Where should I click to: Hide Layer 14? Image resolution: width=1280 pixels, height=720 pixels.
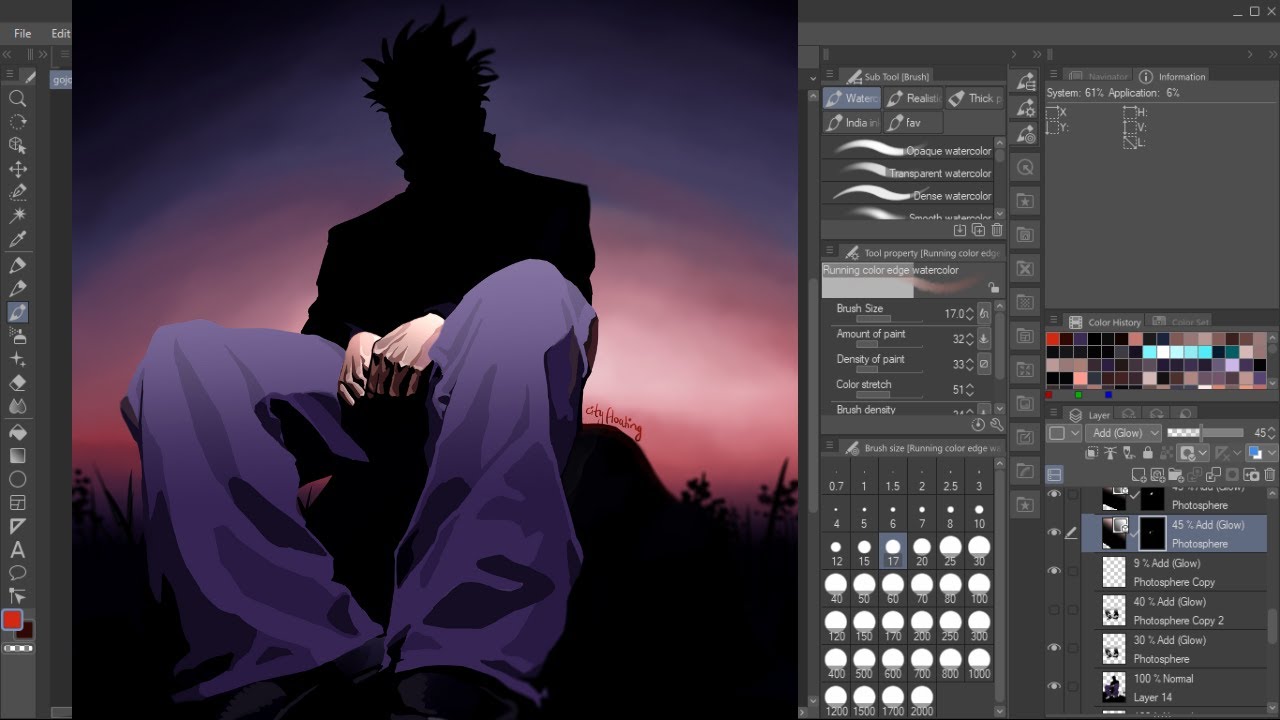(1054, 687)
